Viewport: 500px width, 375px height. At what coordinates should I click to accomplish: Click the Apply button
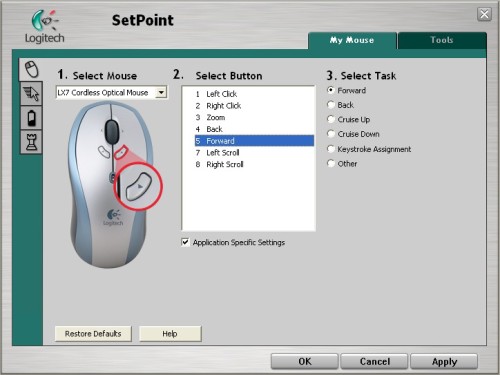click(x=444, y=362)
